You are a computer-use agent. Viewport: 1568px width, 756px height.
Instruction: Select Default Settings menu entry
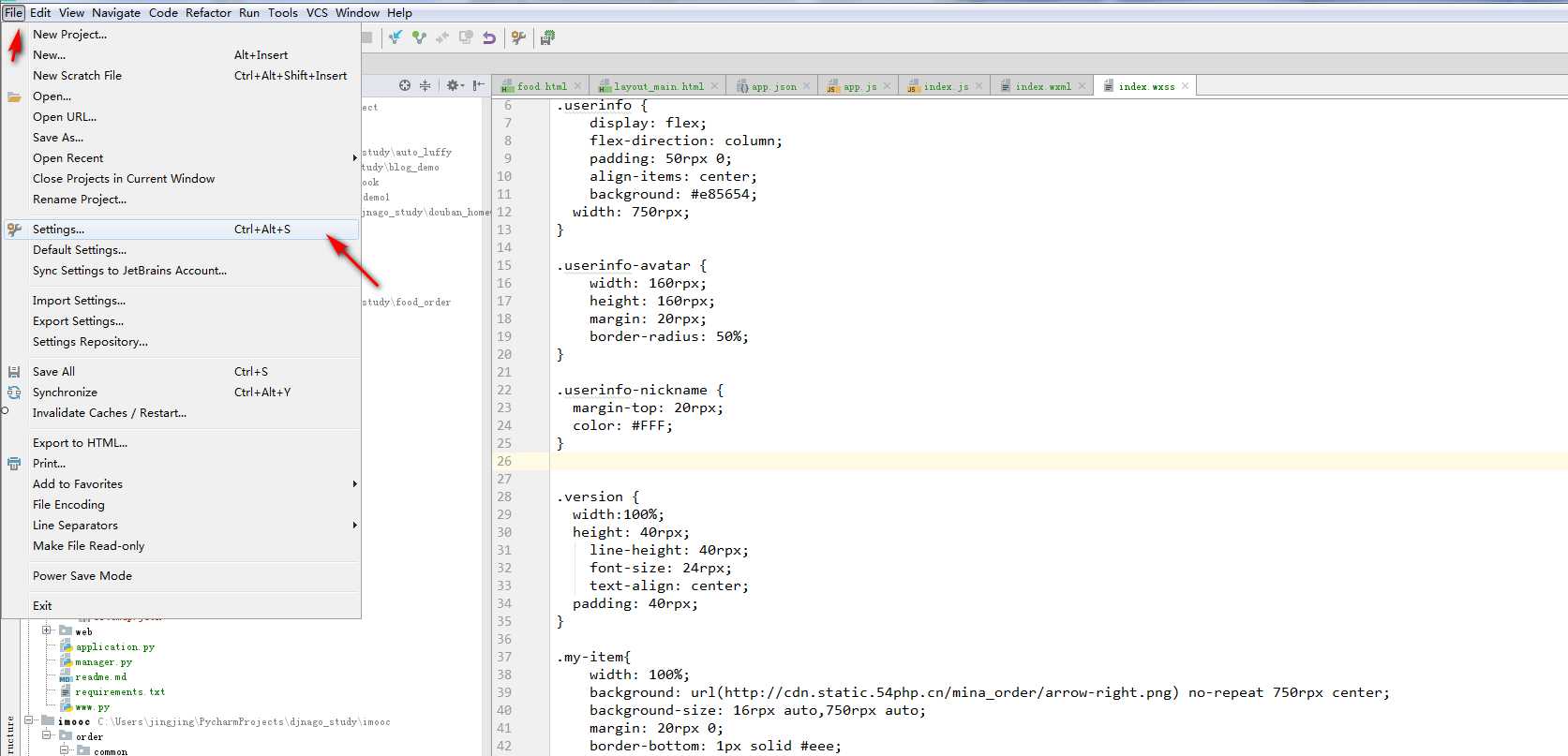pos(181,250)
